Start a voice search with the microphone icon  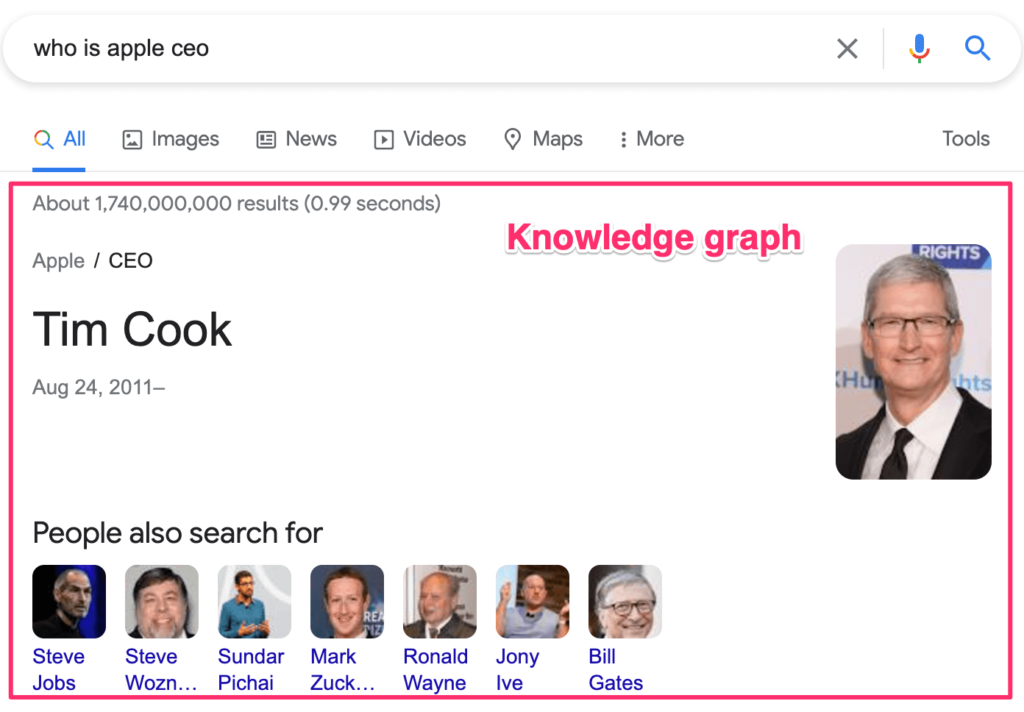[919, 47]
